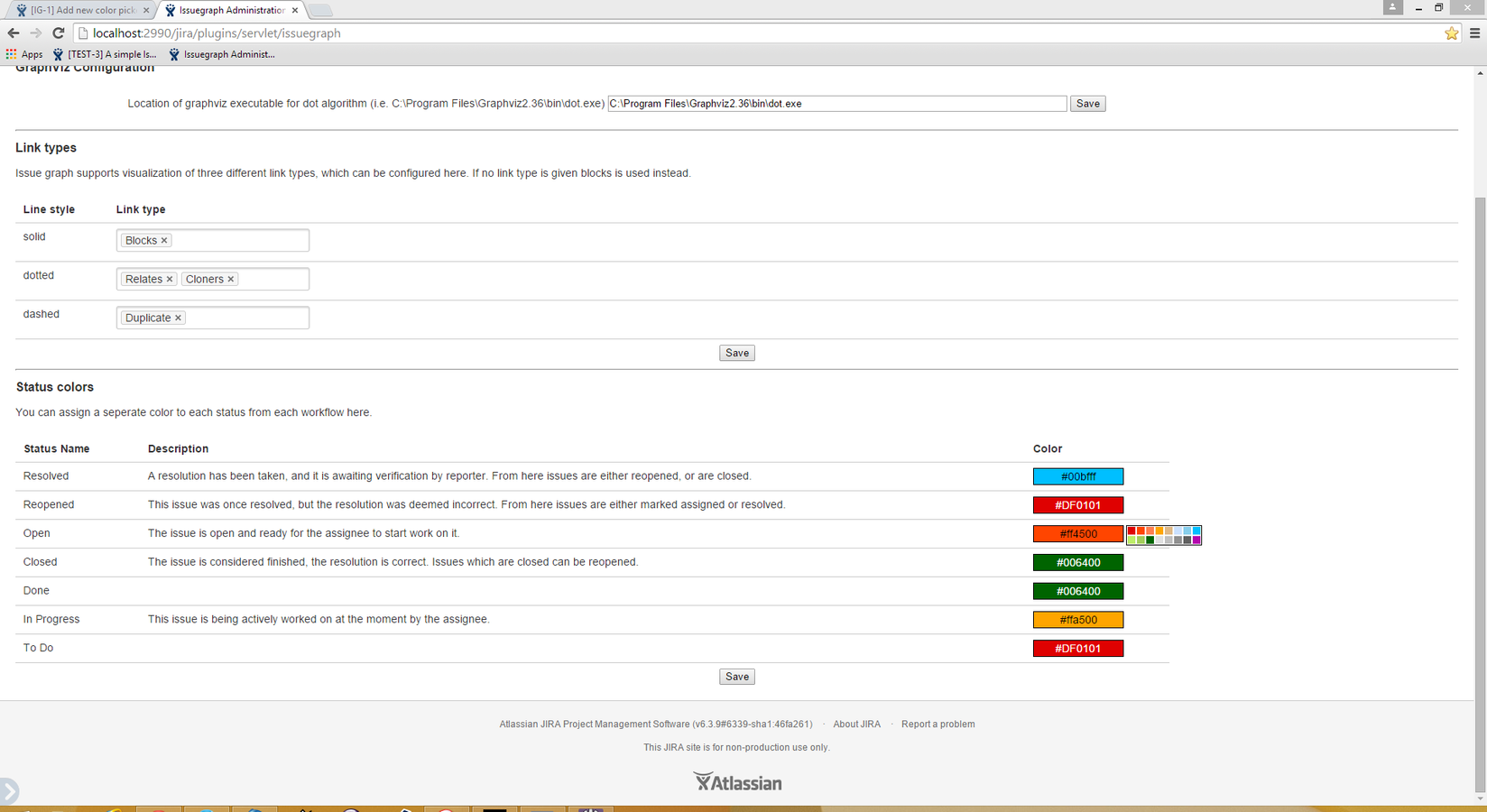This screenshot has height=812, width=1487.
Task: Open the Closed color field #006400
Action: [x=1078, y=563]
